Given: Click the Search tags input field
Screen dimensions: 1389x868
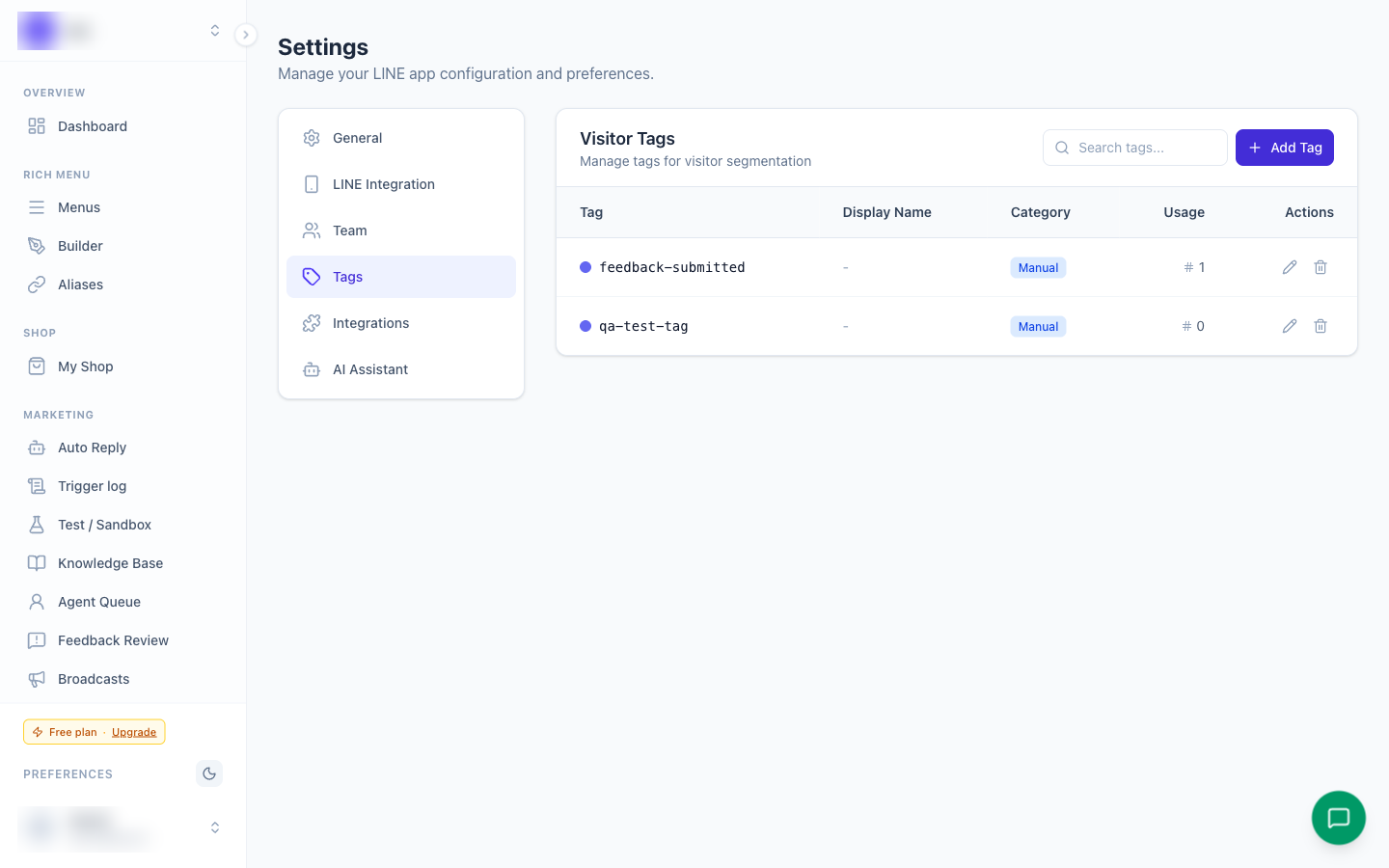Looking at the screenshot, I should click(1135, 148).
